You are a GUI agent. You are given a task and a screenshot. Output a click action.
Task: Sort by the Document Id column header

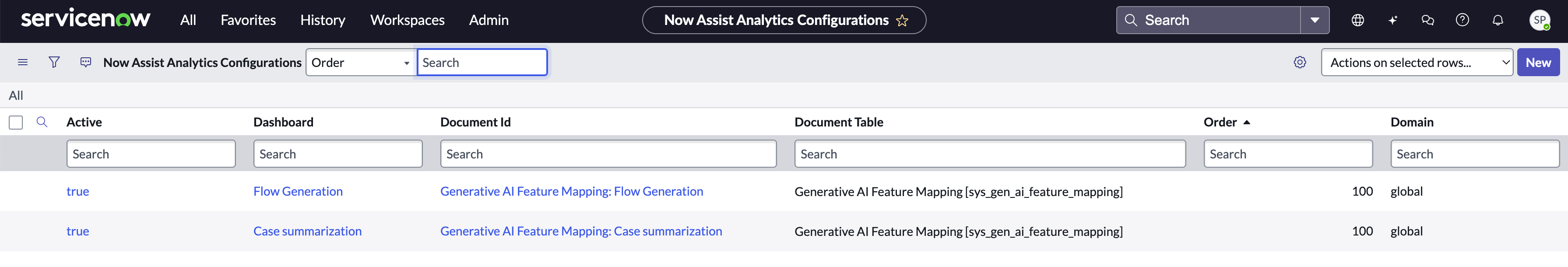click(x=475, y=122)
